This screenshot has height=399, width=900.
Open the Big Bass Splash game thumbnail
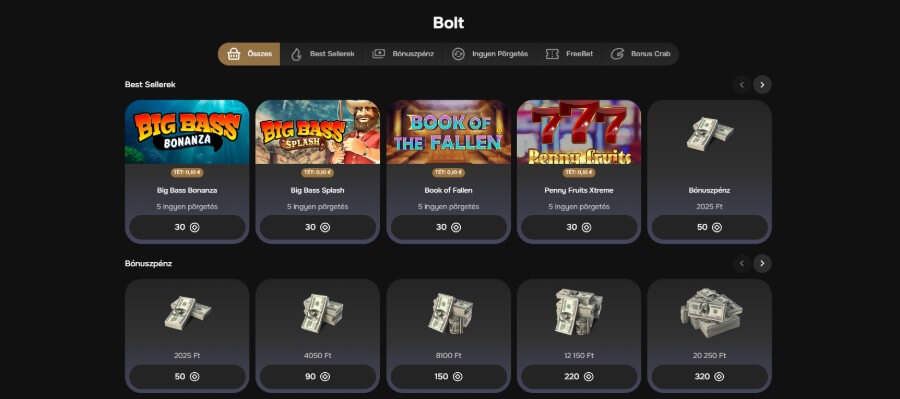(317, 132)
